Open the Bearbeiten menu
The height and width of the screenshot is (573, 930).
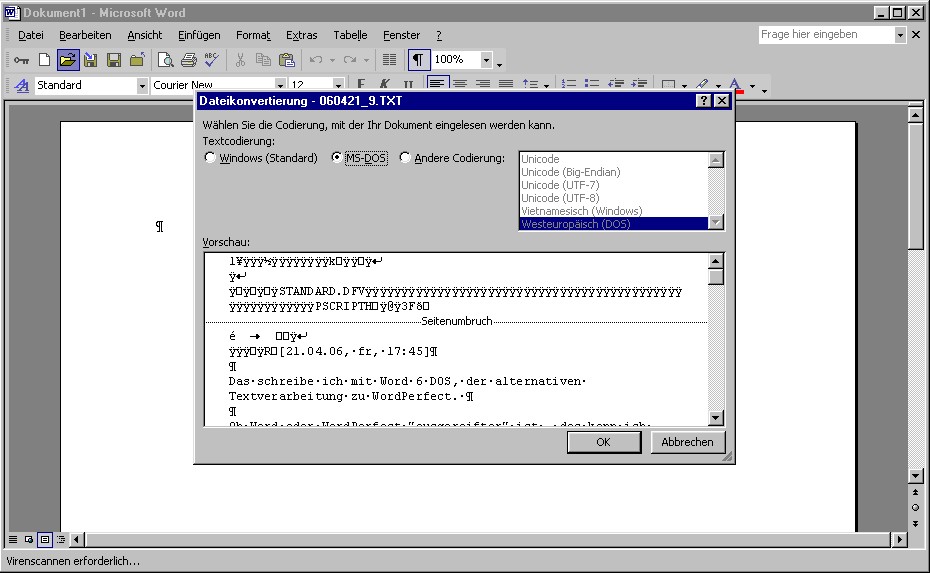coord(85,36)
